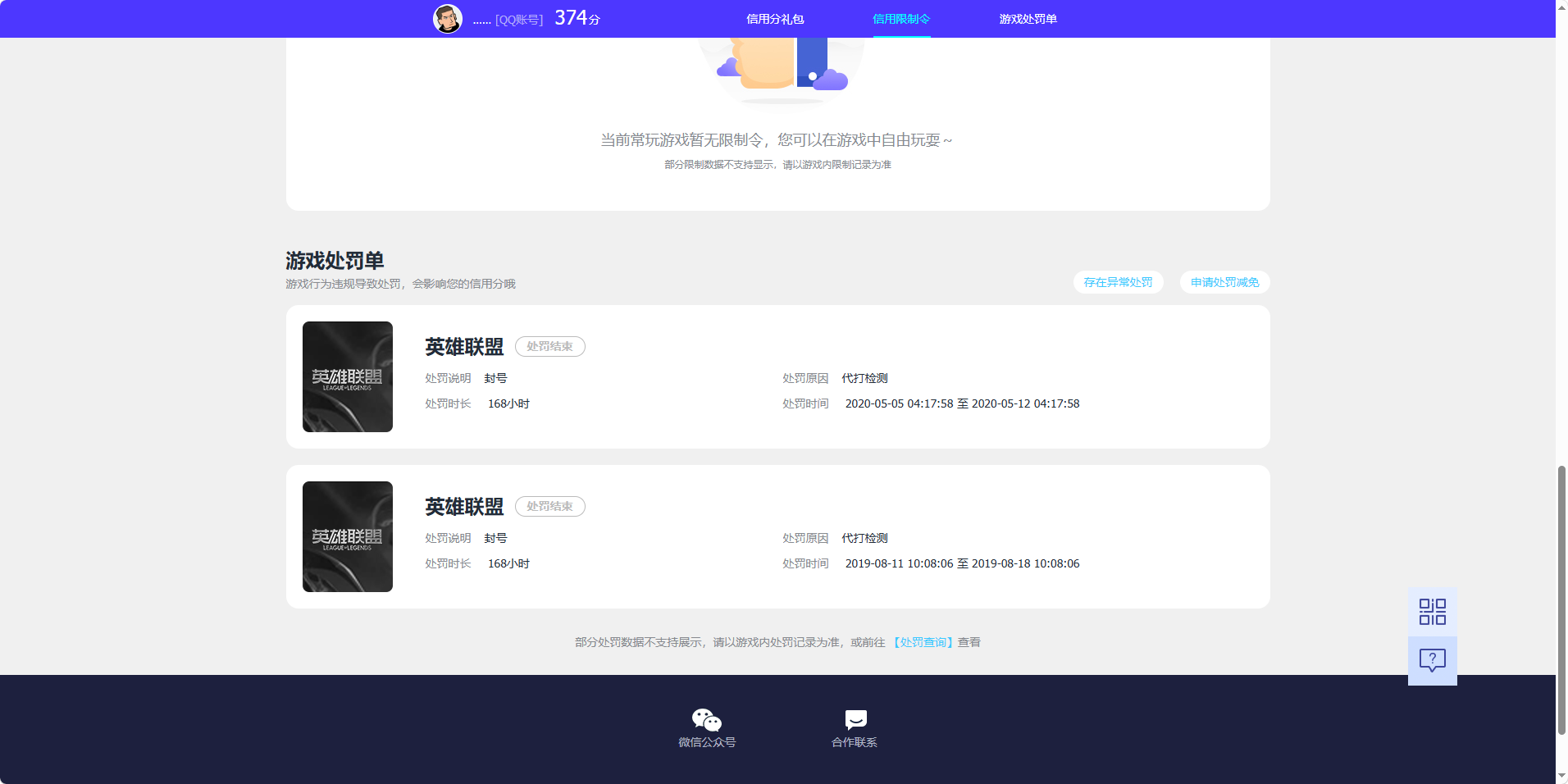Click the scrollbar down arrow

click(1561, 776)
